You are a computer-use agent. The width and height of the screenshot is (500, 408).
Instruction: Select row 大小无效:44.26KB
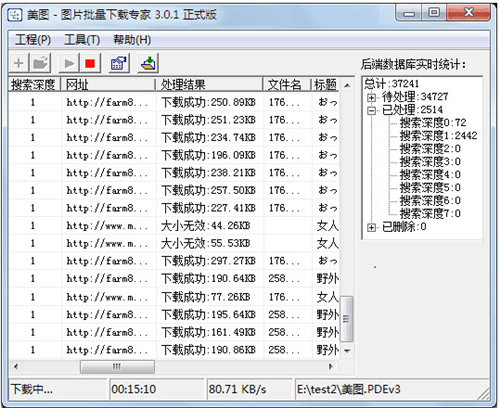coord(174,226)
